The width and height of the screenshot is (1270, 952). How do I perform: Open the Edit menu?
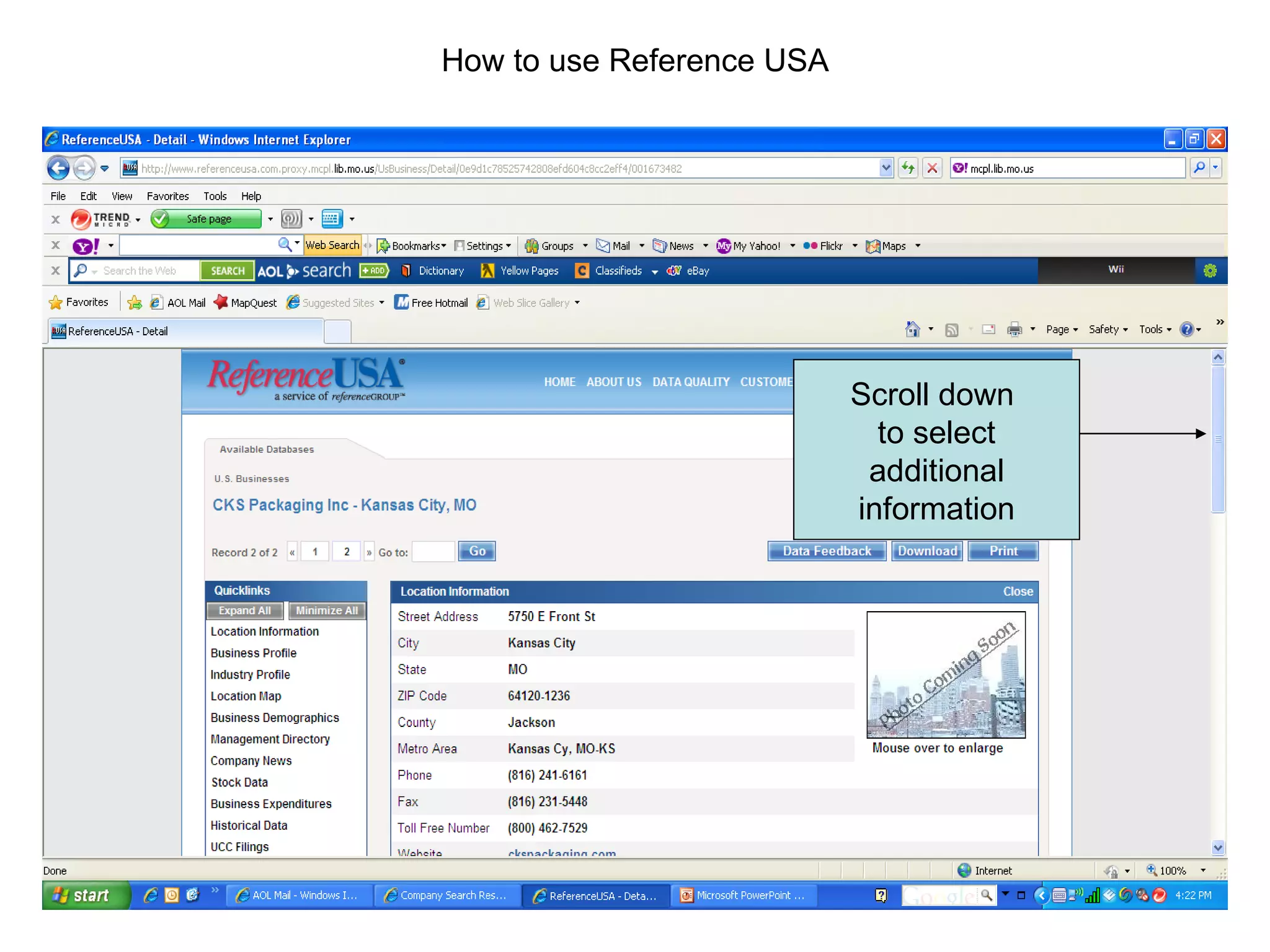pos(88,196)
